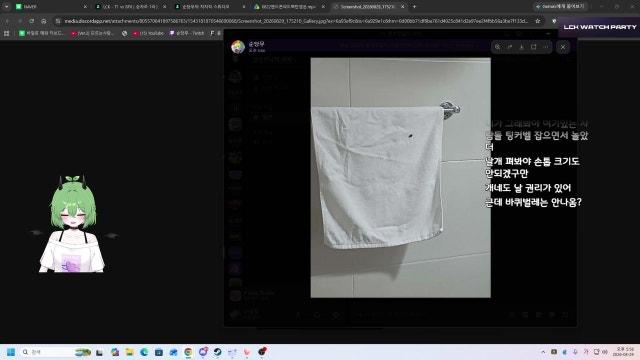Open the apps grid icon in the bookmarks bar
Image resolution: width=640 pixels, height=360 pixels.
7,33
